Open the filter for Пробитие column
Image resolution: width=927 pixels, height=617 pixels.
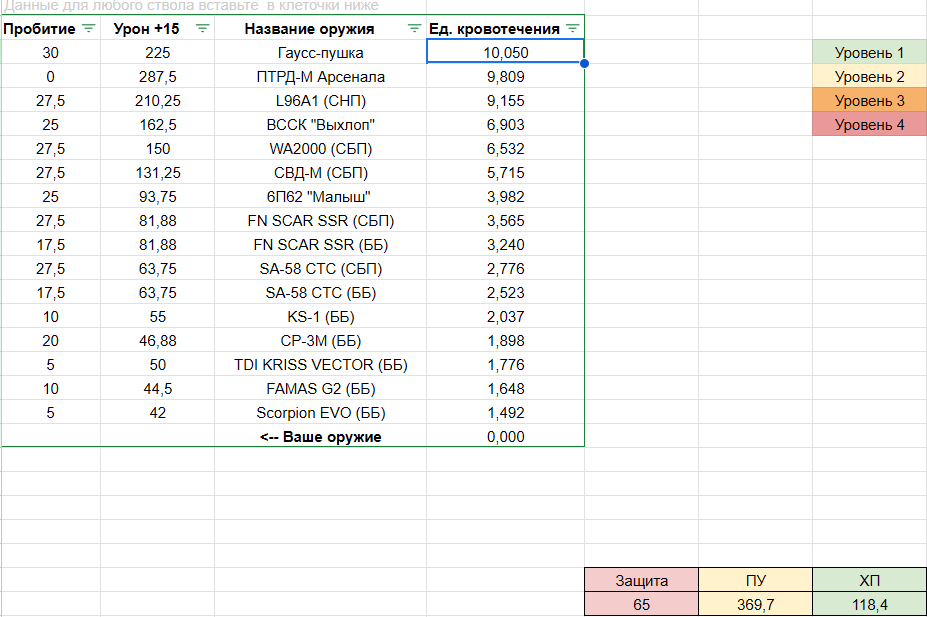pyautogui.click(x=88, y=28)
